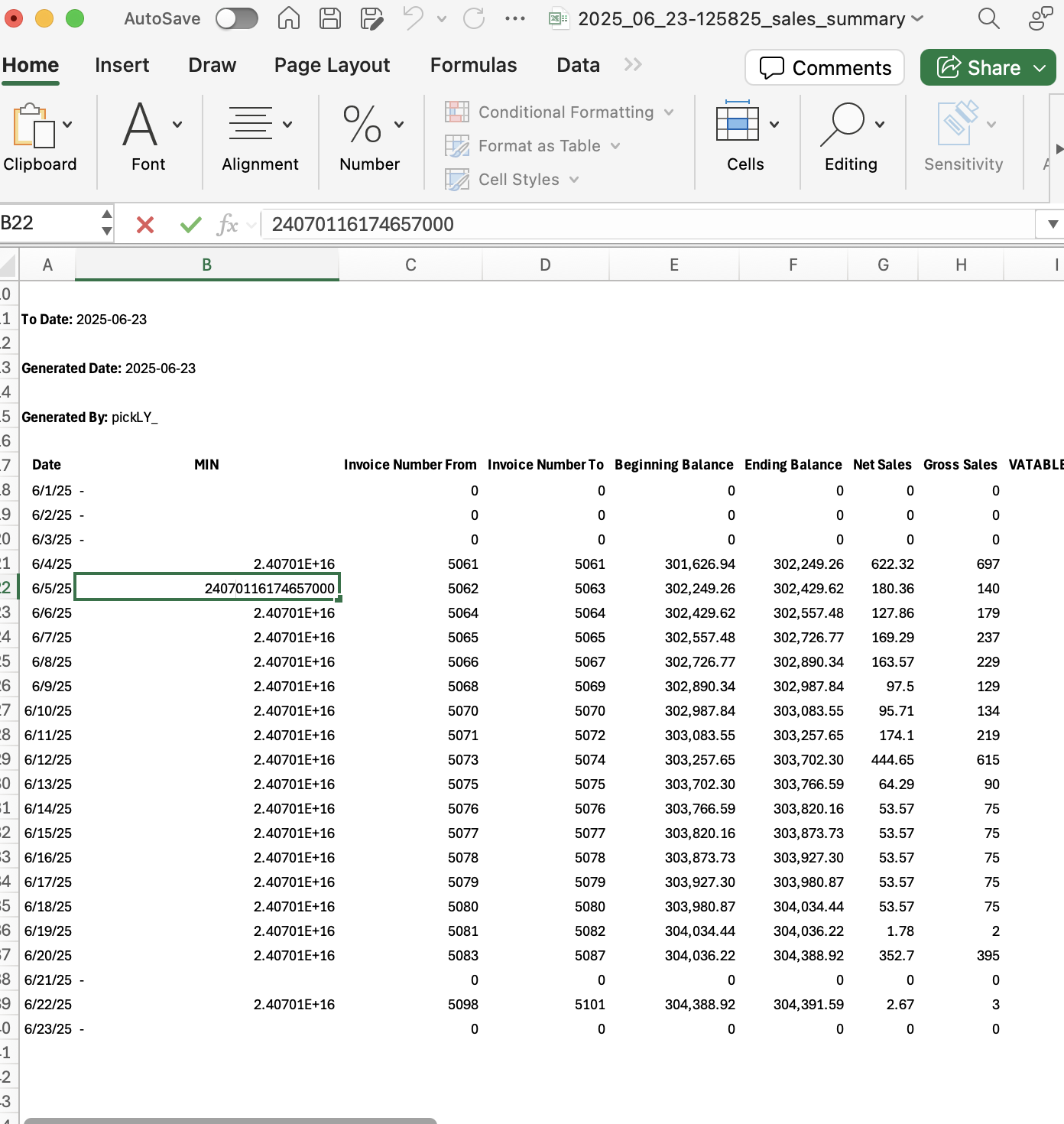Screen dimensions: 1064x1124
Task: Click the Save floppy disk icon
Action: [330, 18]
